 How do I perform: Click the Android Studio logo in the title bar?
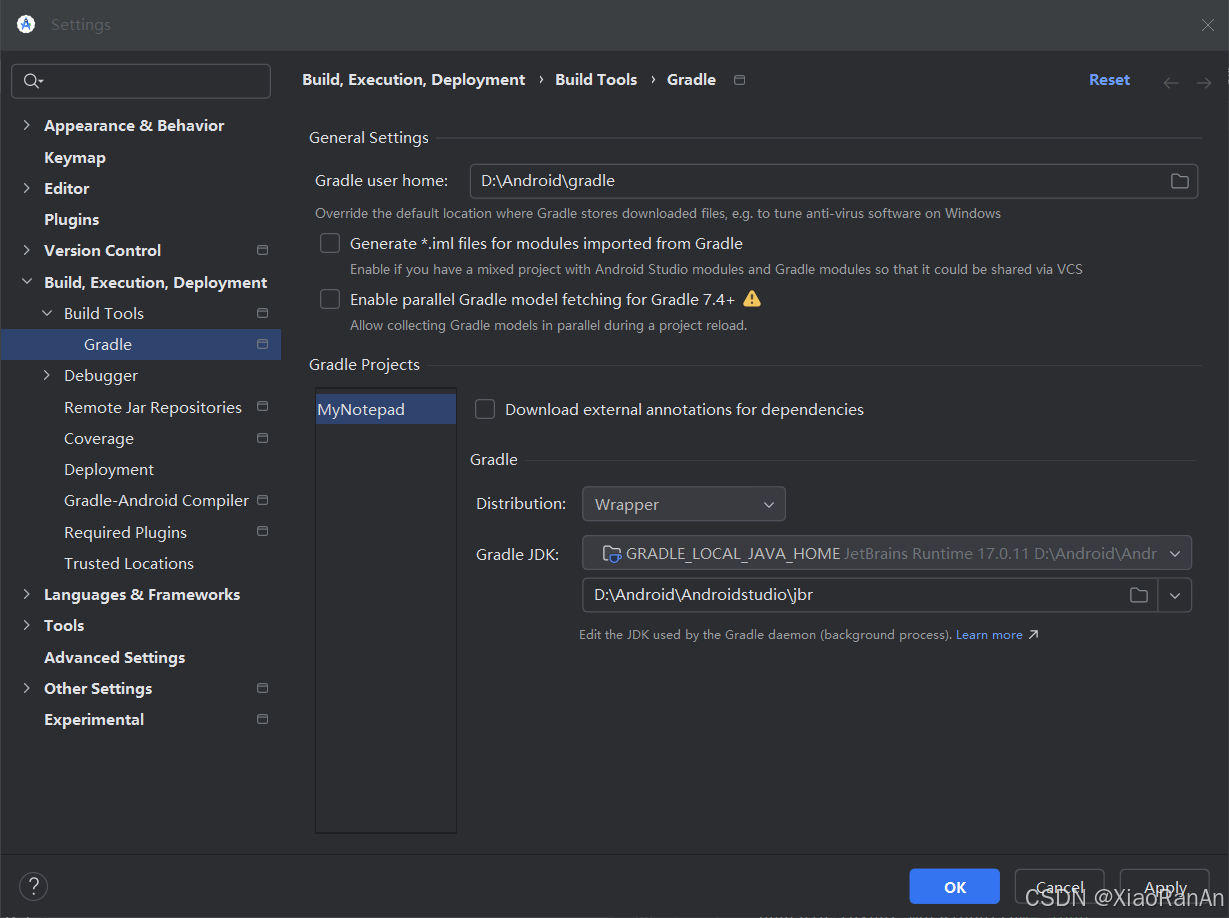pos(25,23)
